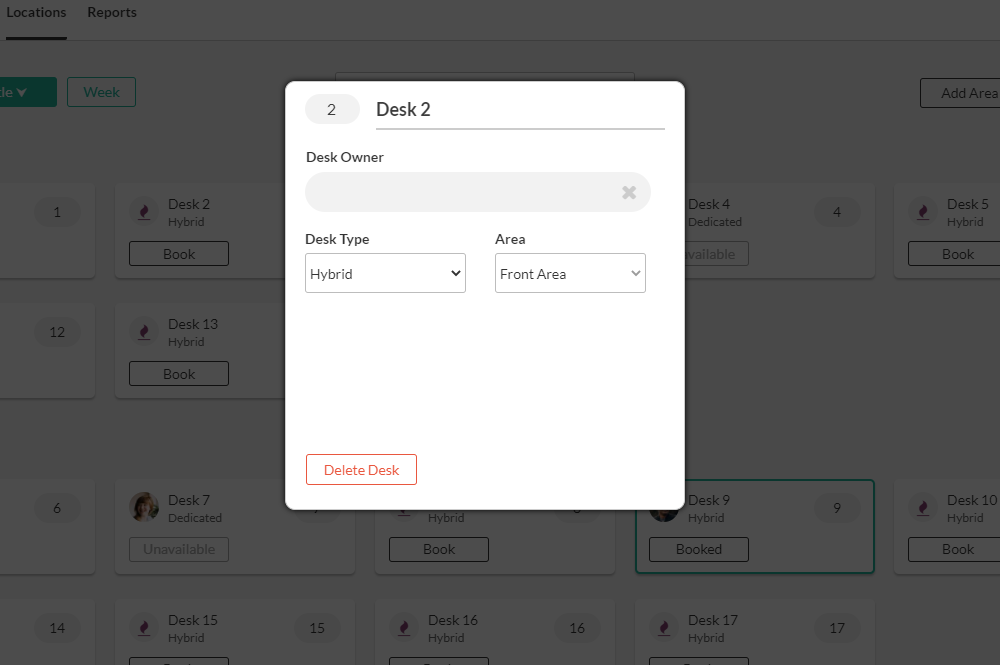The width and height of the screenshot is (1000, 665).
Task: Book Desk 2 from background card
Action: (x=179, y=254)
